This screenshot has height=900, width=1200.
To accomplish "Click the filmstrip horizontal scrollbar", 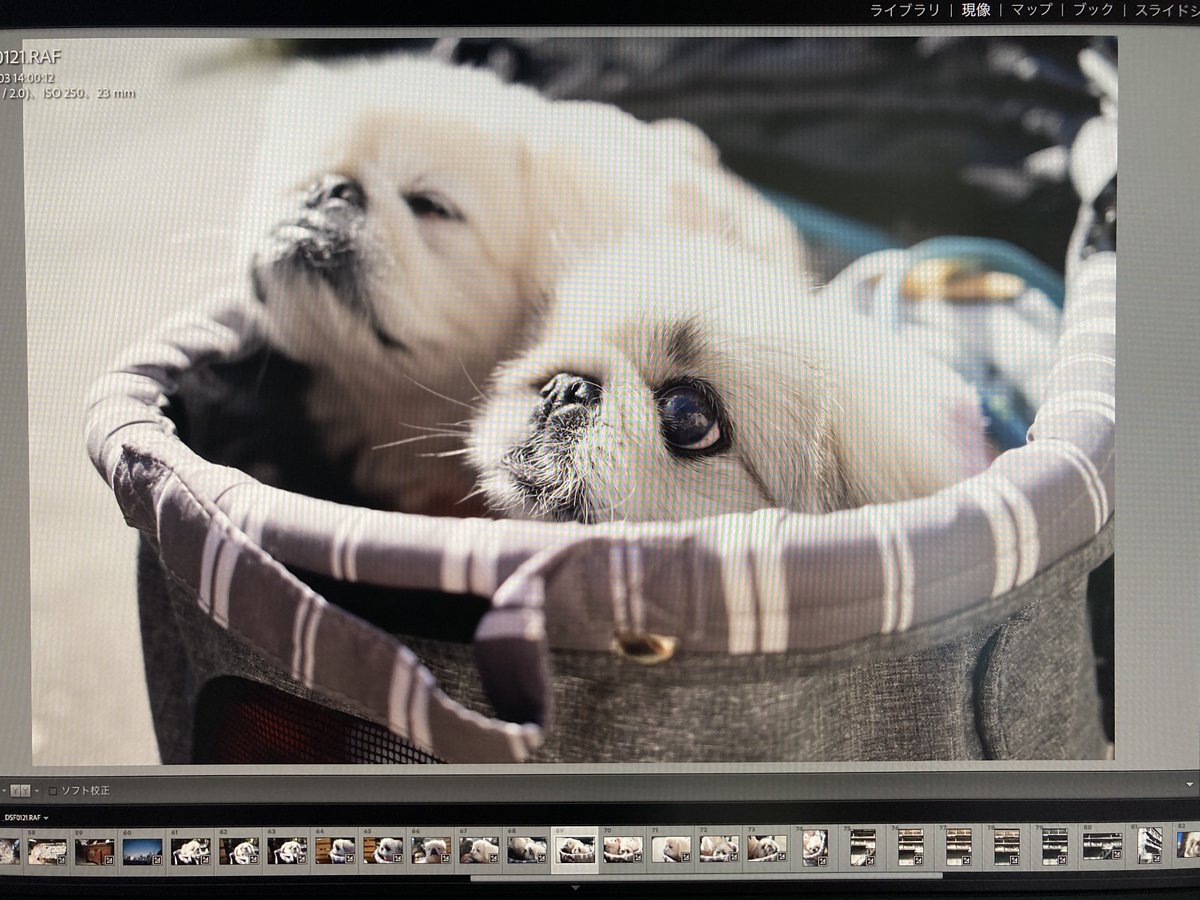I will [705, 877].
